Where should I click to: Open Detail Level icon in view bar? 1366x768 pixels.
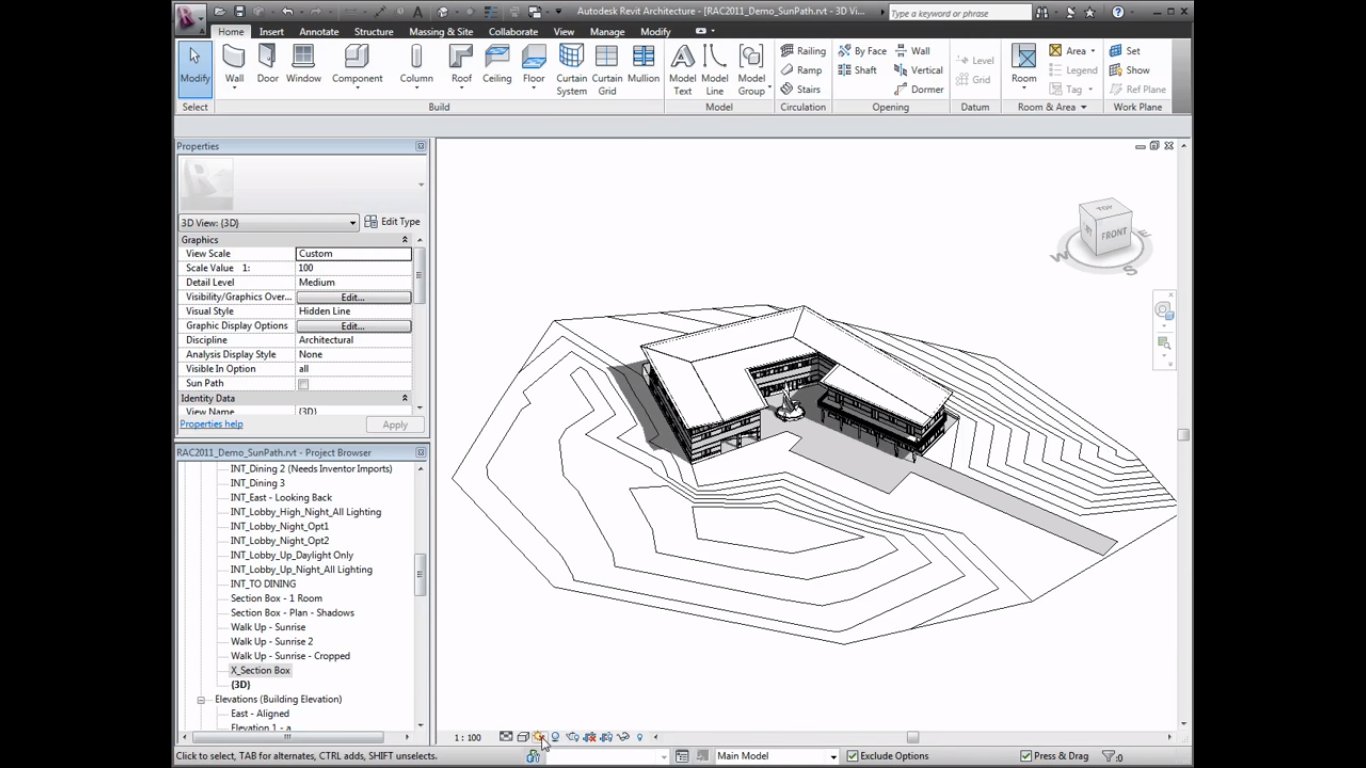click(x=506, y=737)
